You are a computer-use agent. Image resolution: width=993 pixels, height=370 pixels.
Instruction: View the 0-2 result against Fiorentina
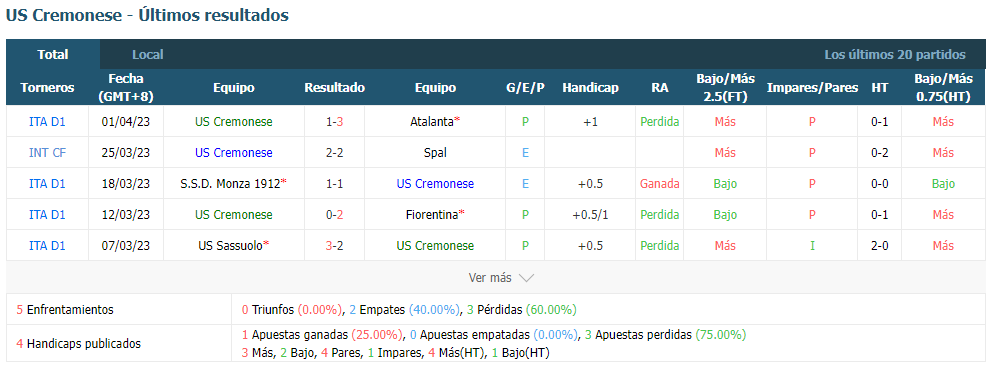click(334, 215)
